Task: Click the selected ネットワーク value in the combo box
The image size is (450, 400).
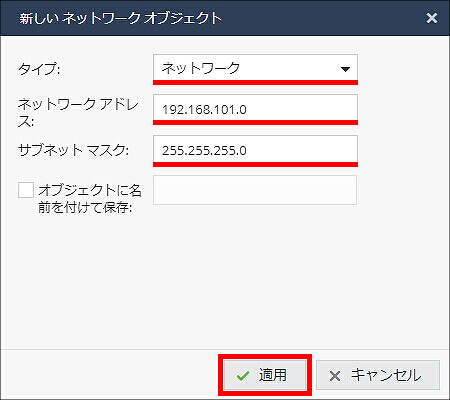Action: coord(201,68)
